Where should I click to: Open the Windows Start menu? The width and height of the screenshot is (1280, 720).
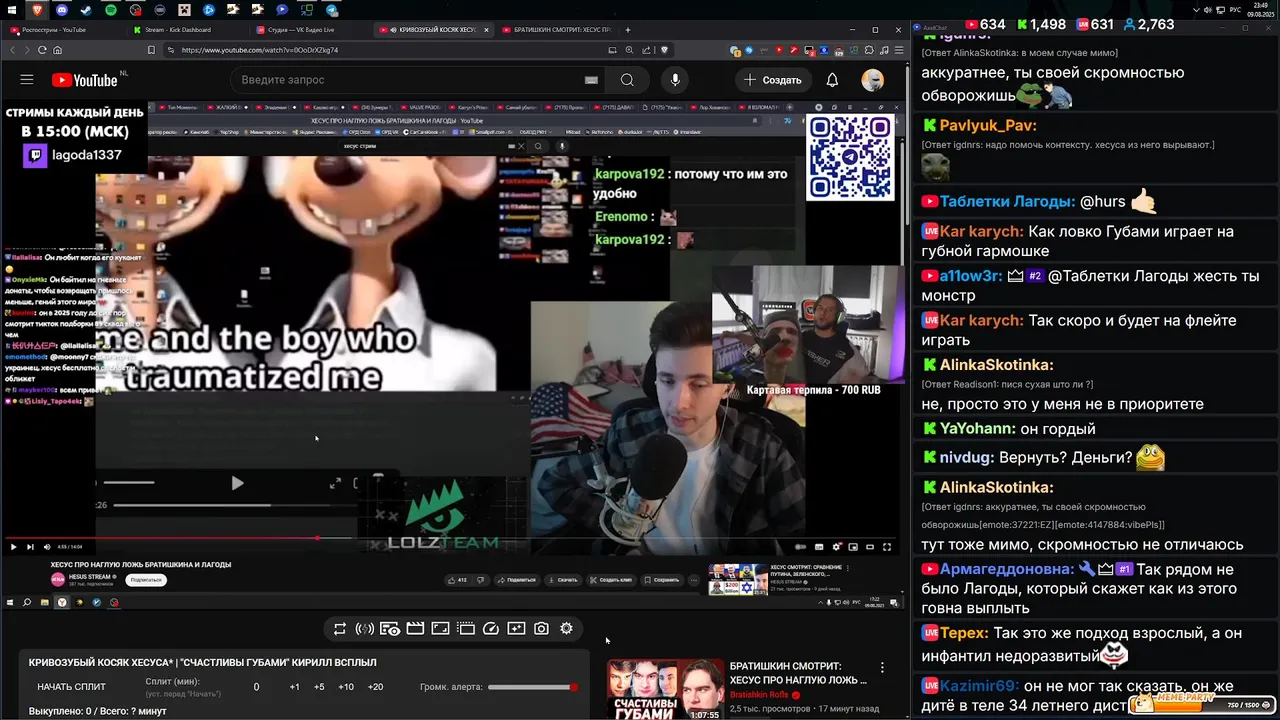click(x=11, y=9)
